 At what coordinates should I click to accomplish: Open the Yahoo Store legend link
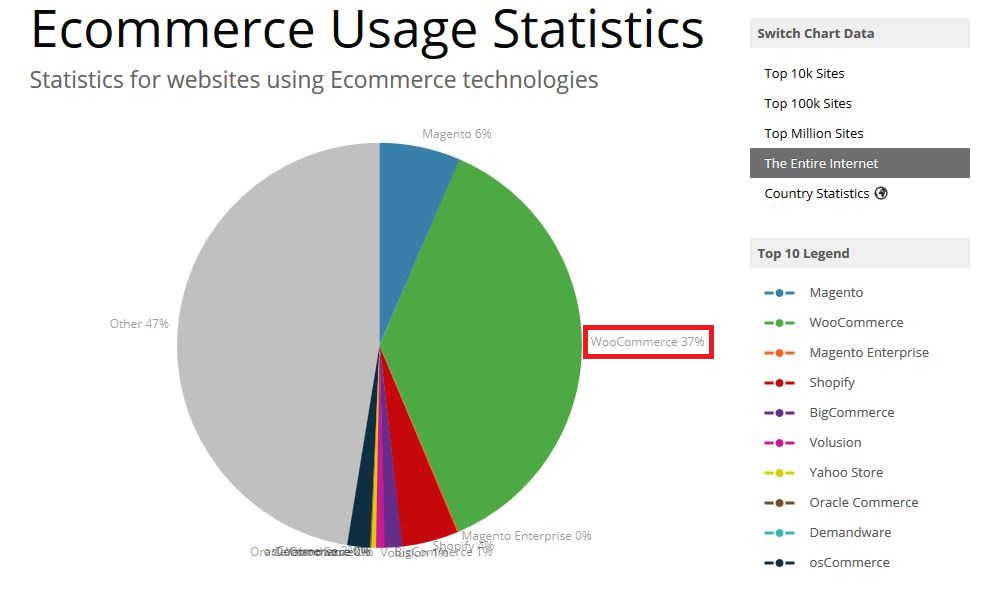tap(846, 473)
